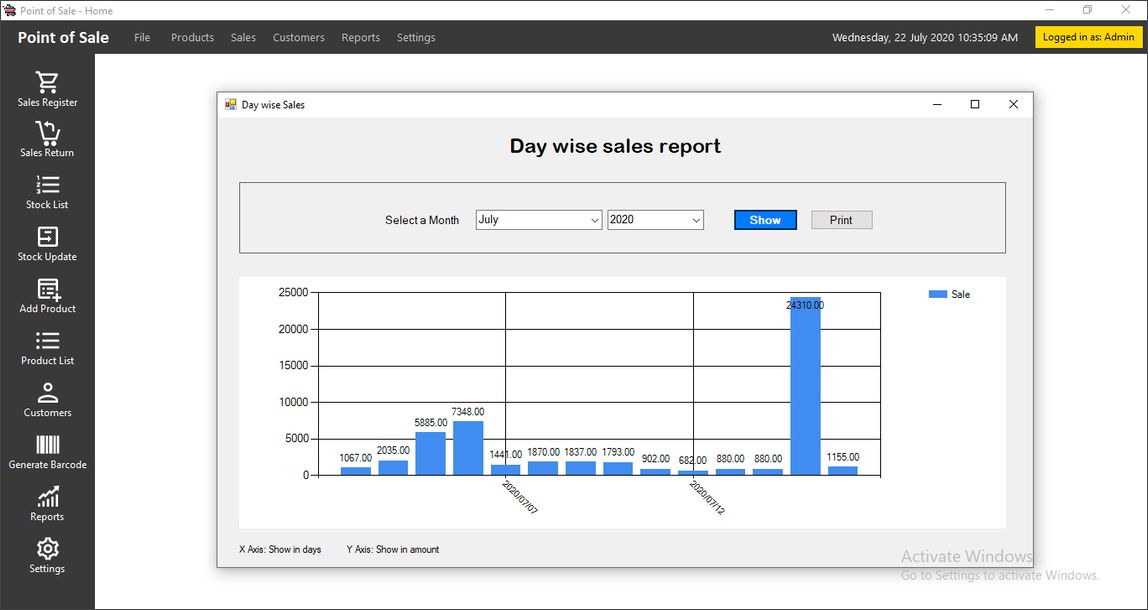Click the y-axis value 15000
The height and width of the screenshot is (610, 1148).
(293, 365)
